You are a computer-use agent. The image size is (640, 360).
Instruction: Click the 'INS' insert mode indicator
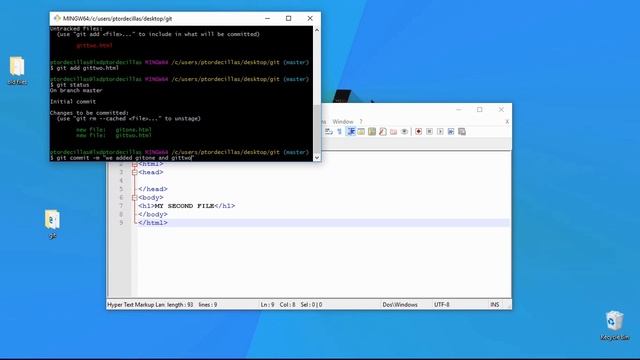click(495, 305)
